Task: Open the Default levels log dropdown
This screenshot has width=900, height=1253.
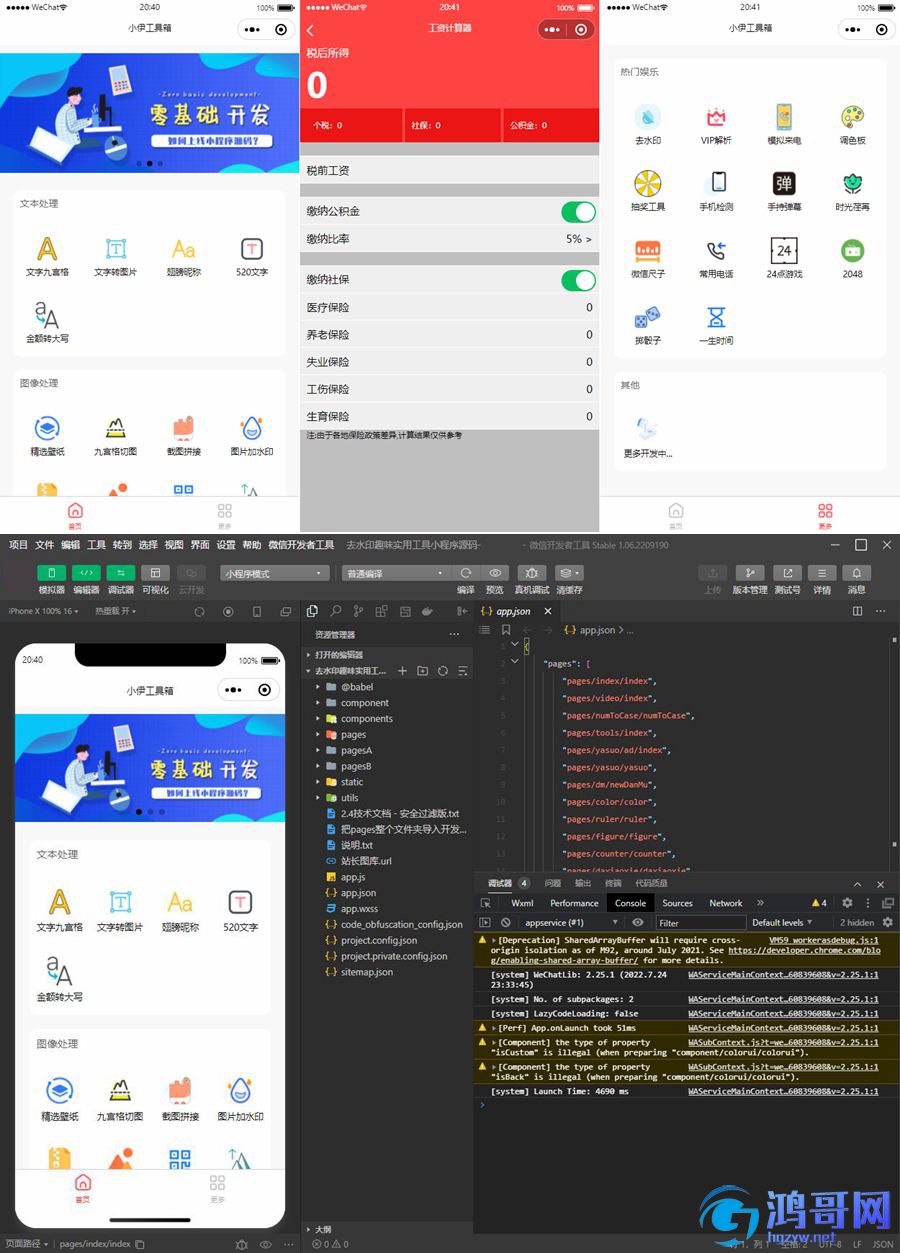Action: coord(782,922)
